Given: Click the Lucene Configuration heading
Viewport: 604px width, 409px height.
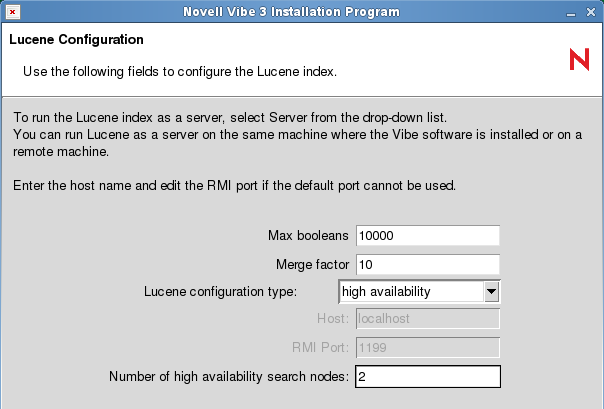Looking at the screenshot, I should click(x=76, y=41).
